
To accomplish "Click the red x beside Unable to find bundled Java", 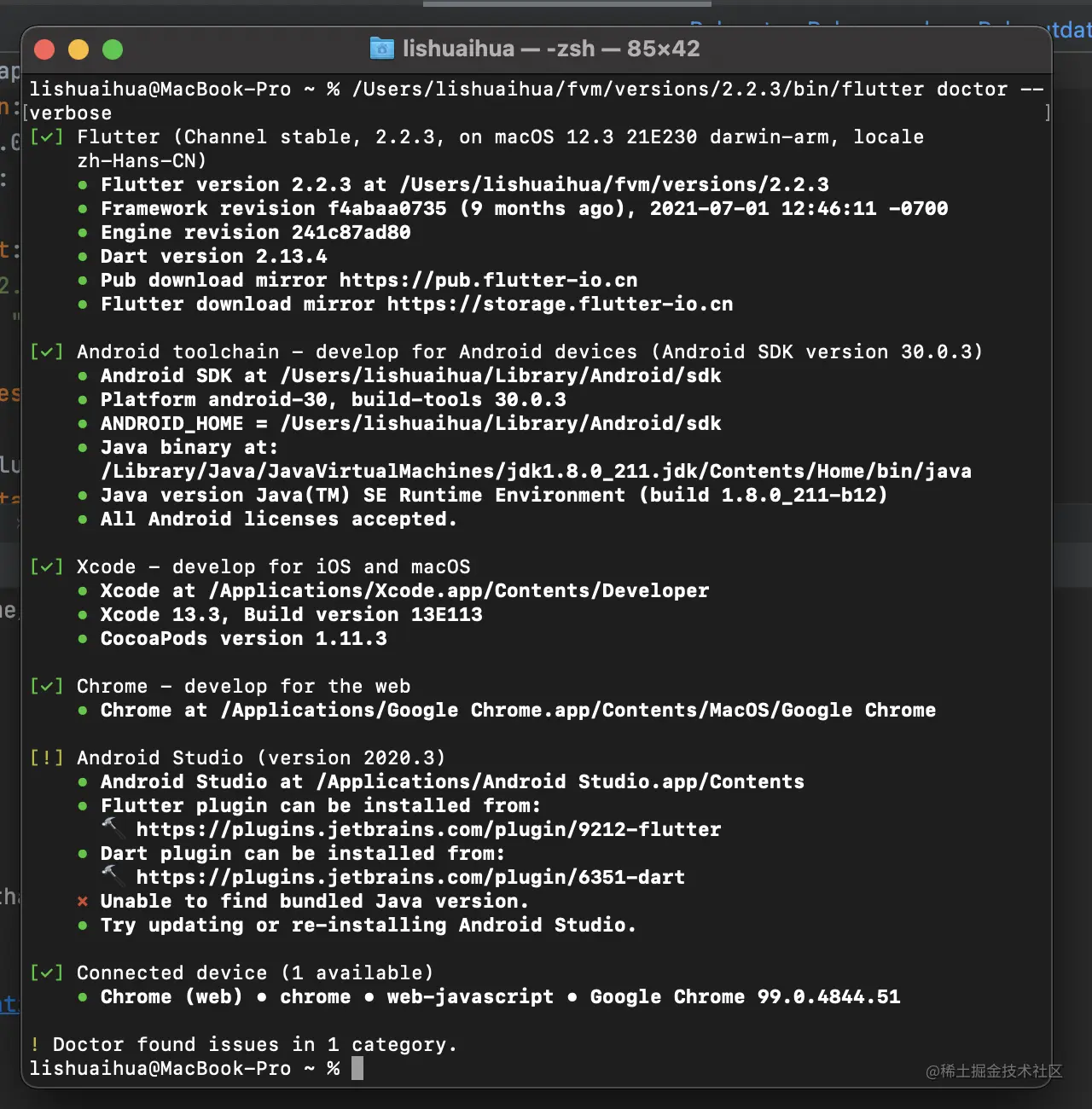I will [83, 902].
